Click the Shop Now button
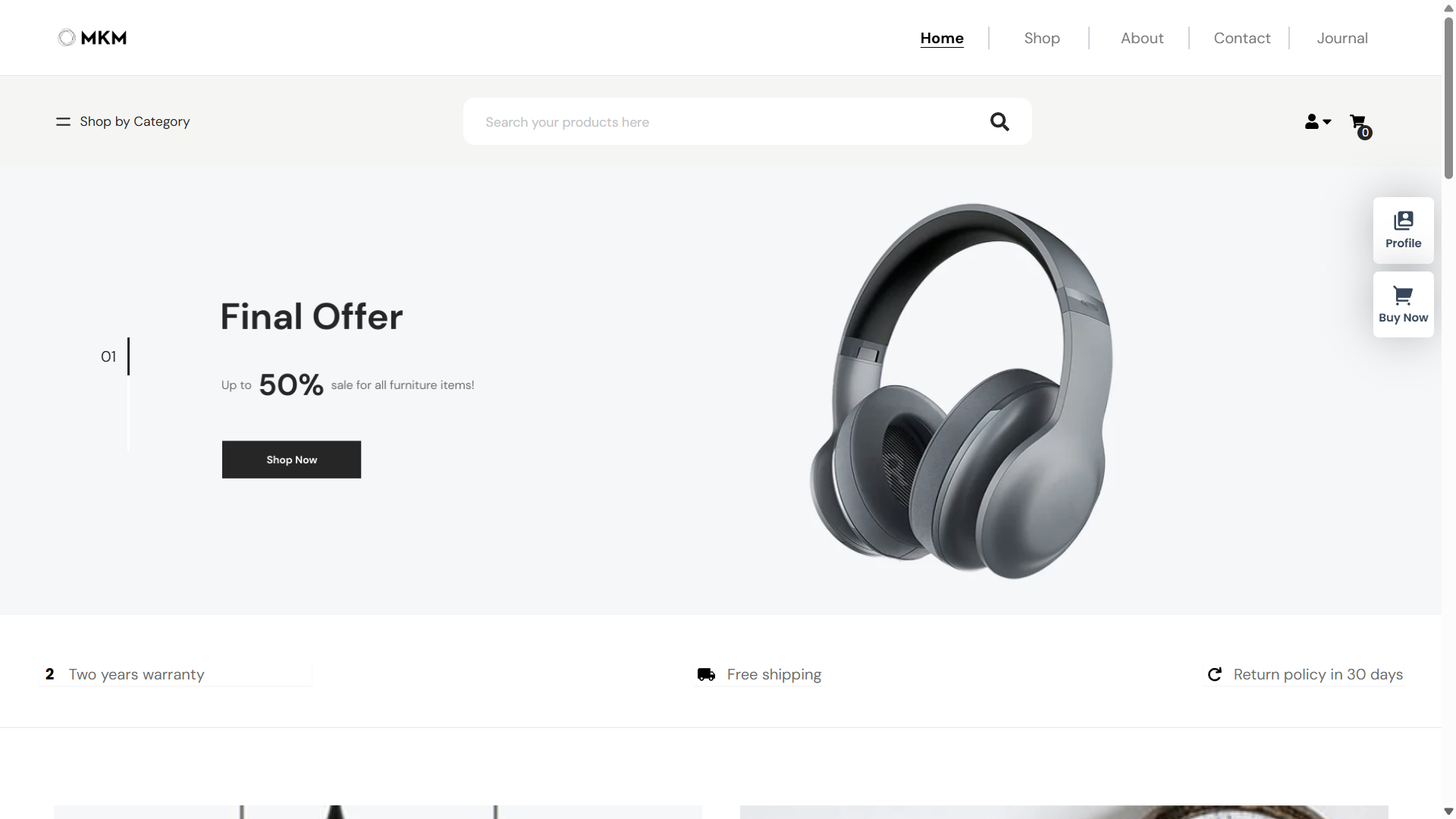Screen dimensions: 1456x819 [291, 460]
